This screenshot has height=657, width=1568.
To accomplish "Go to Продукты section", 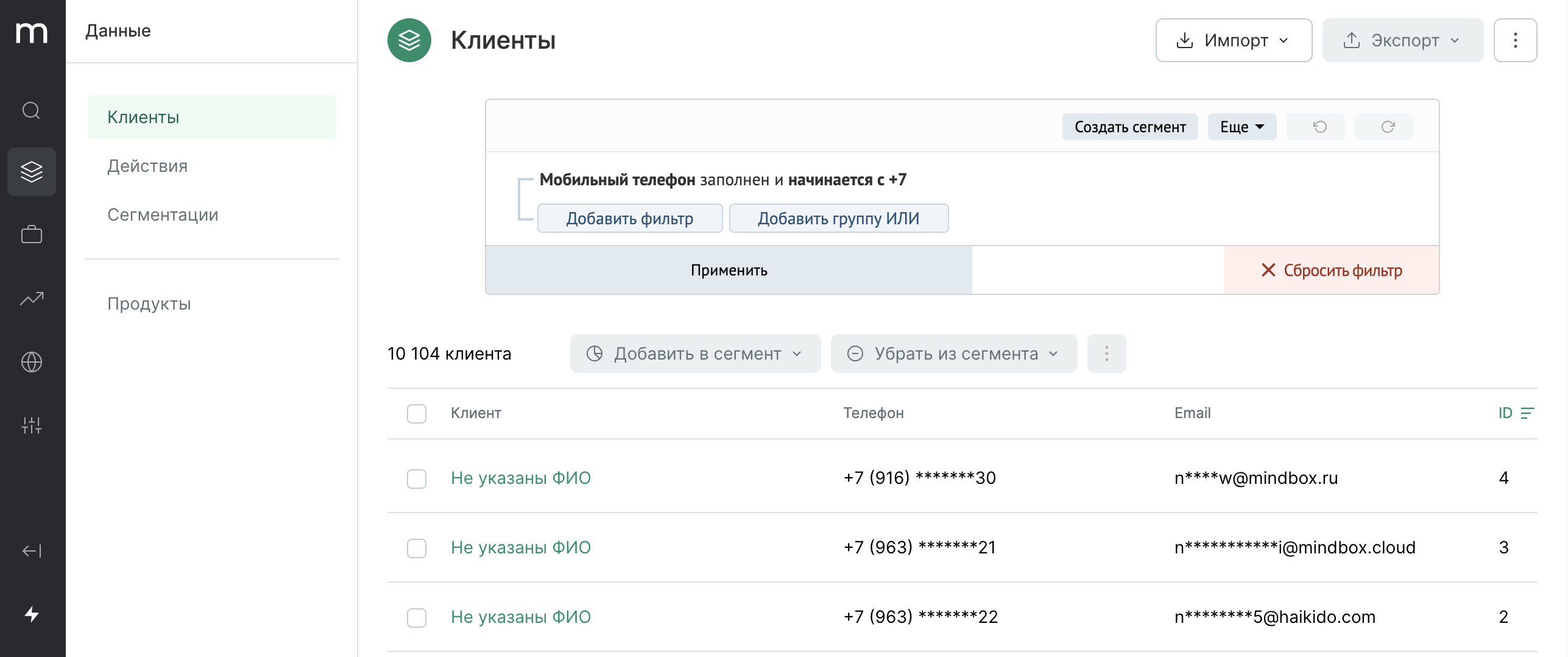I will pos(149,304).
